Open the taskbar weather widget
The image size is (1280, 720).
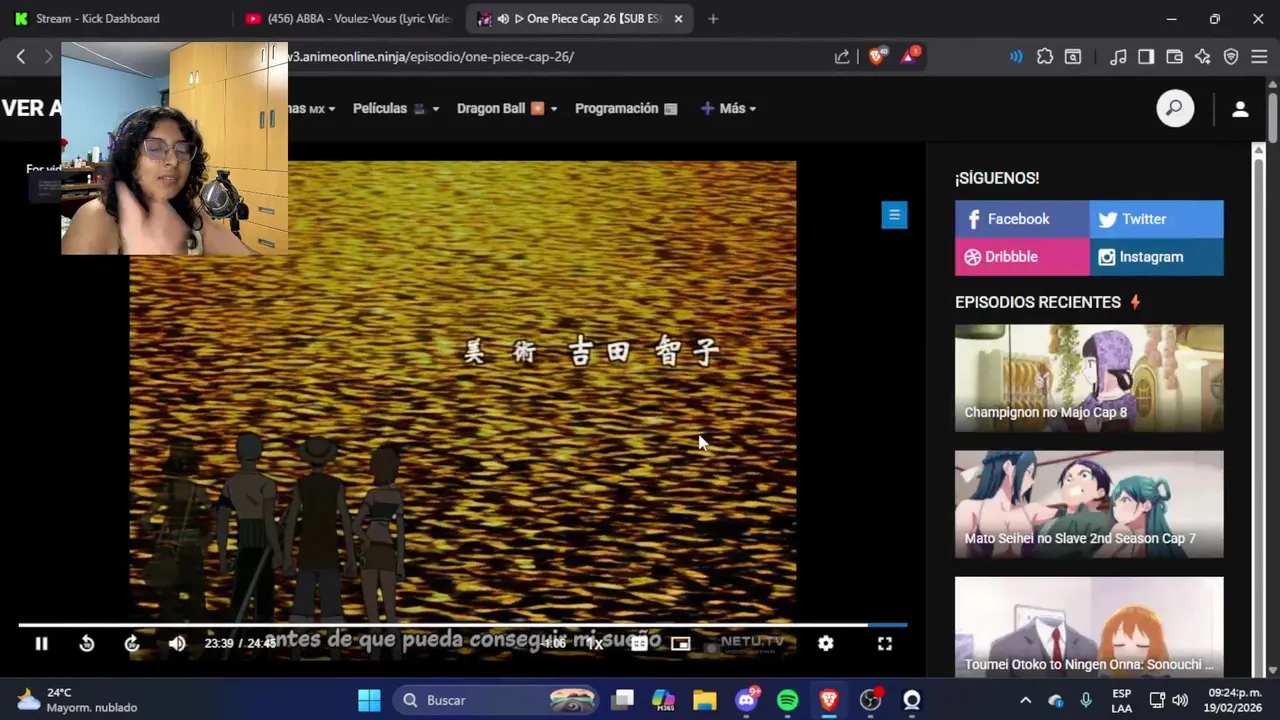pos(76,700)
